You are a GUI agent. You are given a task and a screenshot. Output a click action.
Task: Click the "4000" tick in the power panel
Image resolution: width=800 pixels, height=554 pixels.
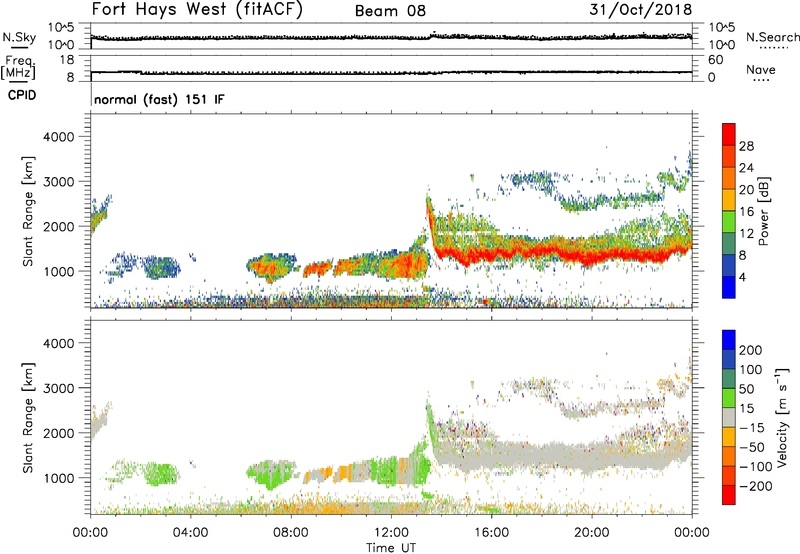pyautogui.click(x=59, y=137)
